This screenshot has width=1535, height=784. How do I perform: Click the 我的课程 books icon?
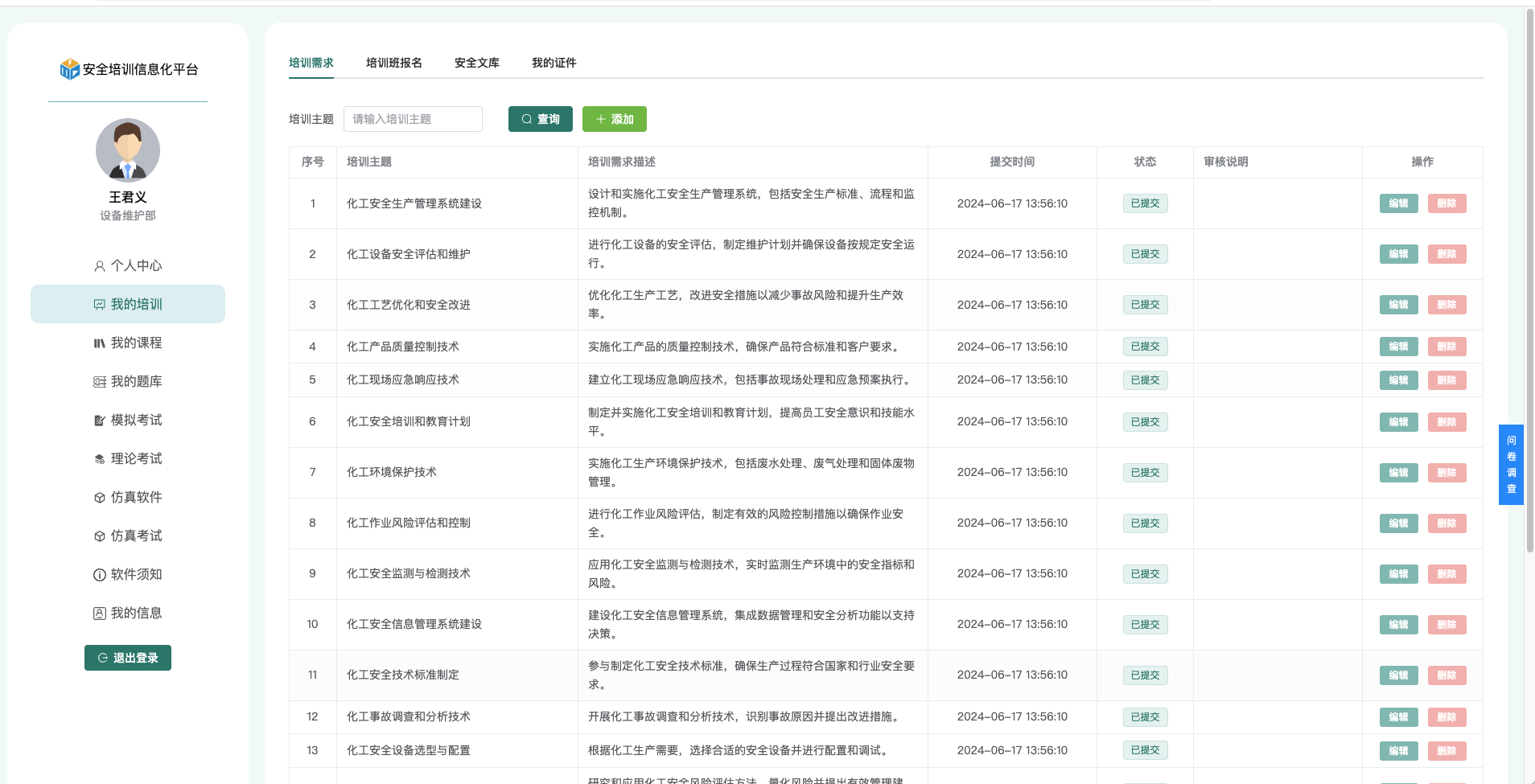100,343
